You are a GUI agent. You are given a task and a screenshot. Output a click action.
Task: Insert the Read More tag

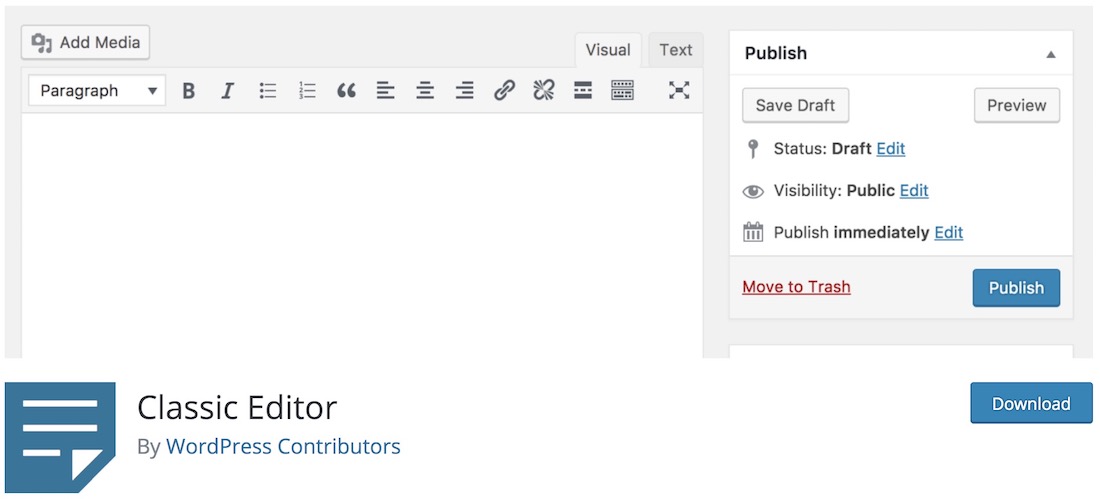tap(583, 91)
